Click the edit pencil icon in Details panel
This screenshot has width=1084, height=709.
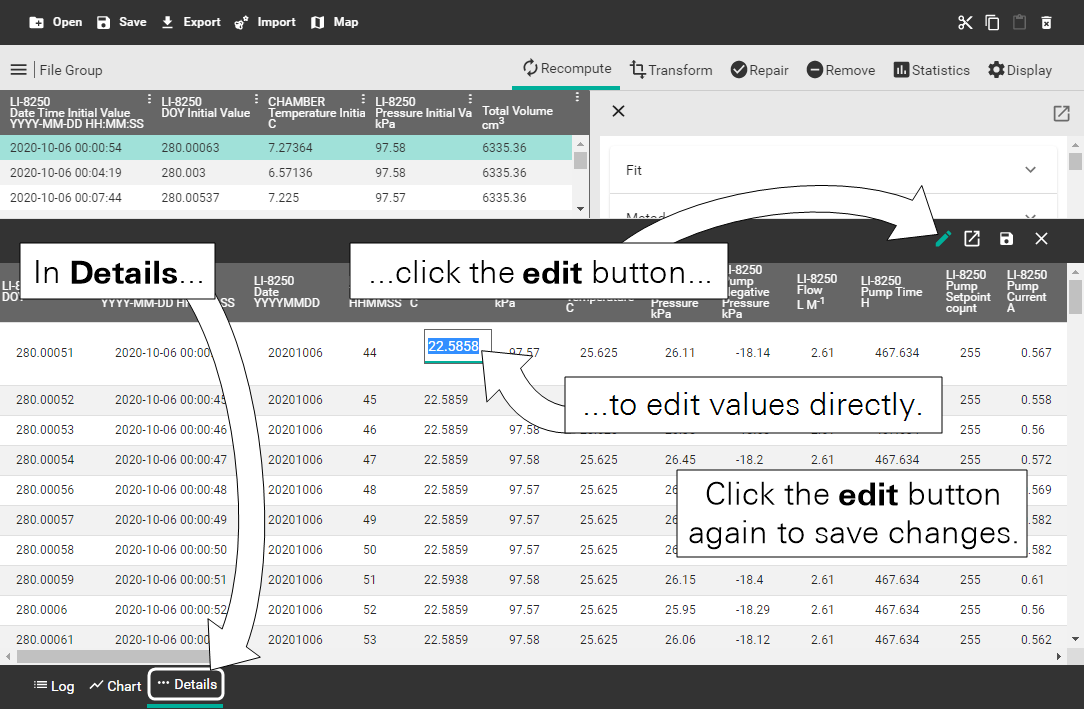pyautogui.click(x=941, y=239)
